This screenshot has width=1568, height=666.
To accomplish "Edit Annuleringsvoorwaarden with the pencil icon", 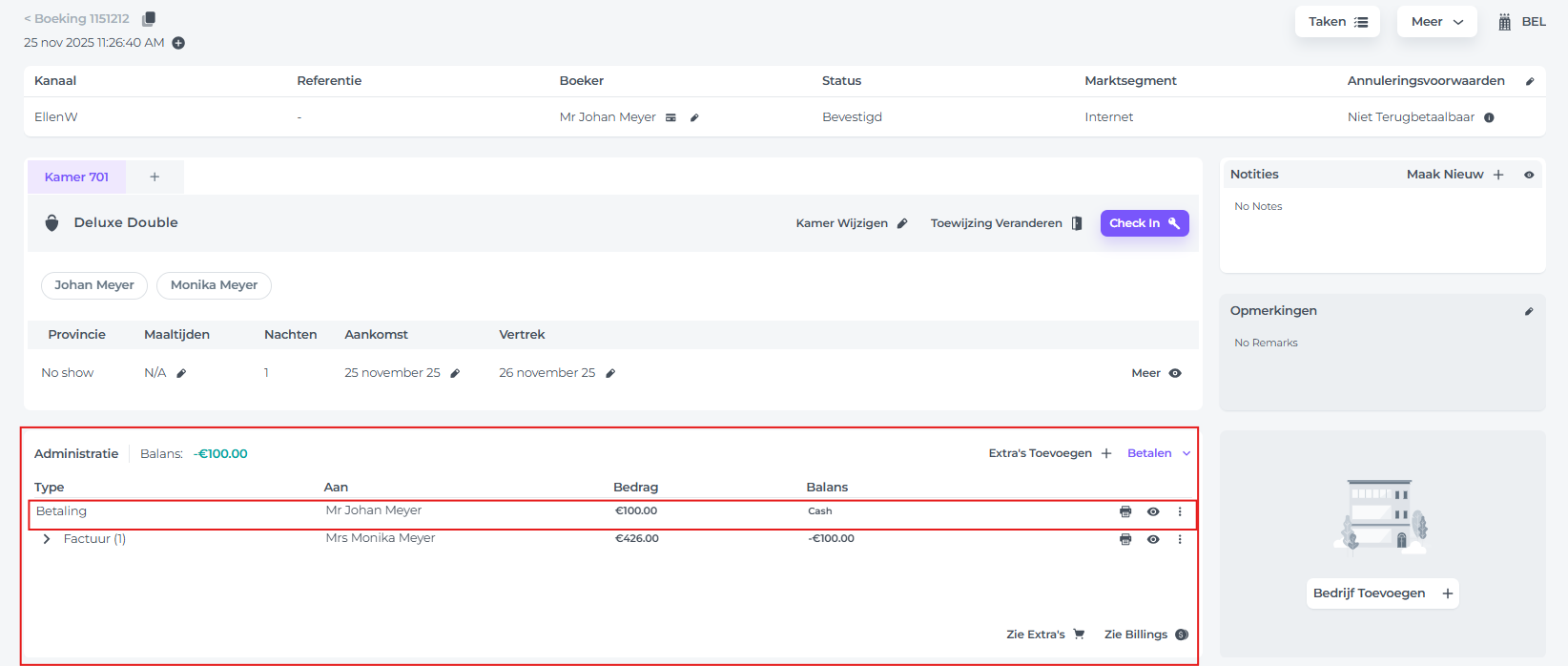I will [x=1530, y=81].
